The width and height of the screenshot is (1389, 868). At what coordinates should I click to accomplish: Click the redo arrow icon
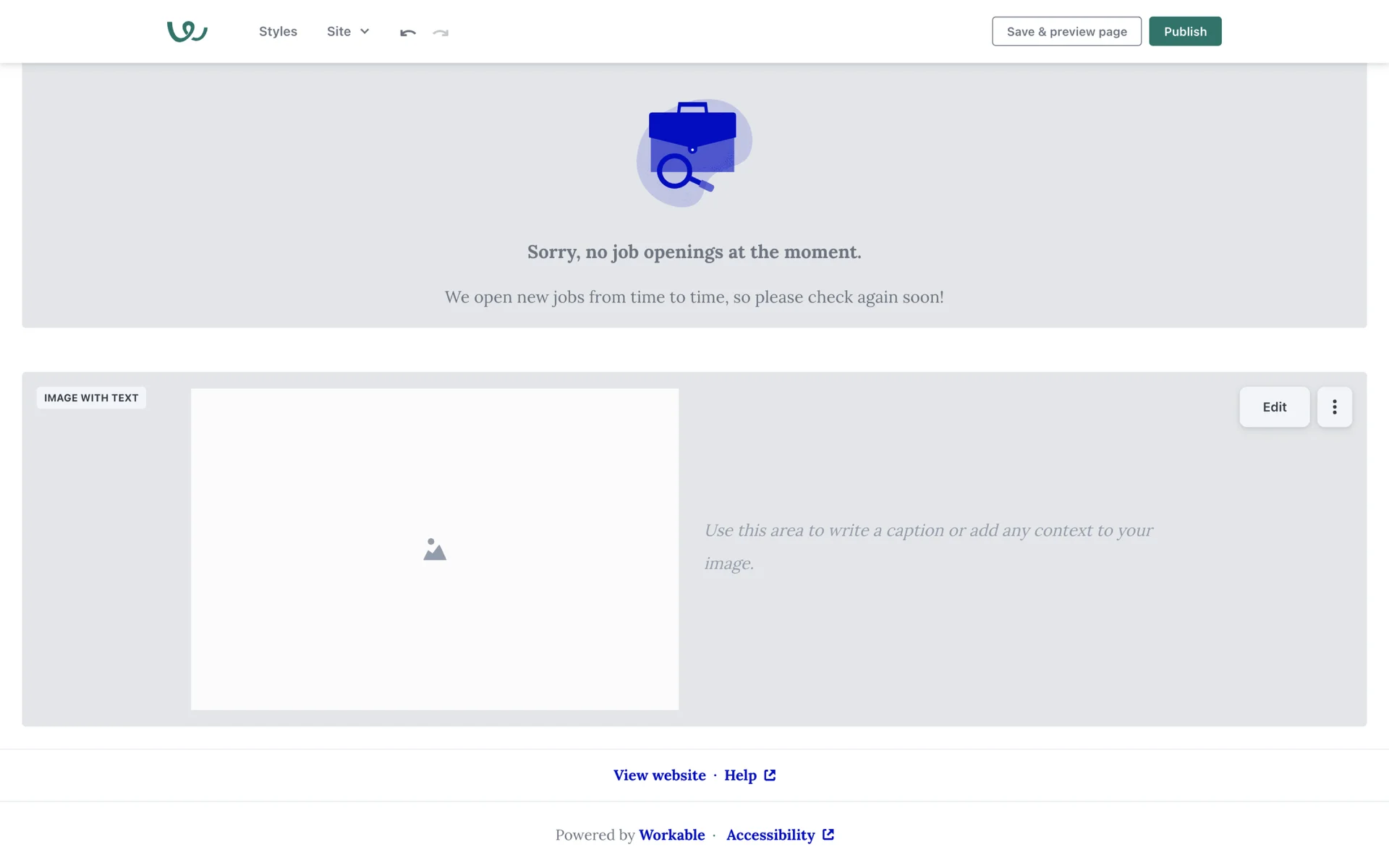[441, 32]
